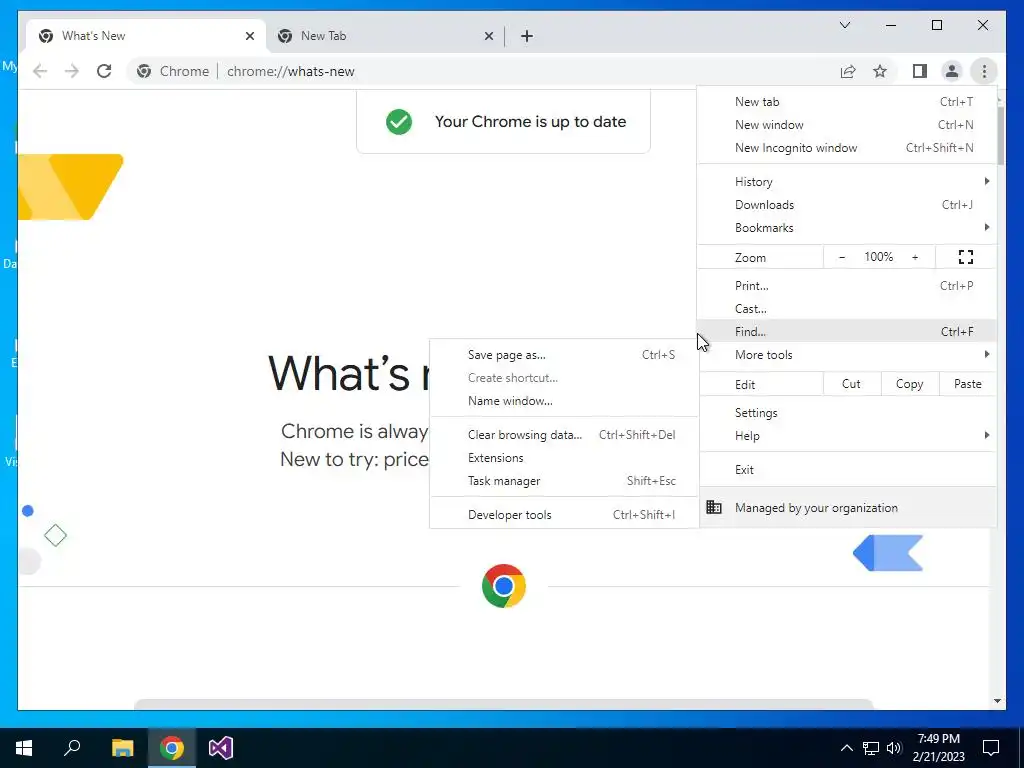Viewport: 1024px width, 768px height.
Task: Click the browser forward arrow
Action: (72, 71)
